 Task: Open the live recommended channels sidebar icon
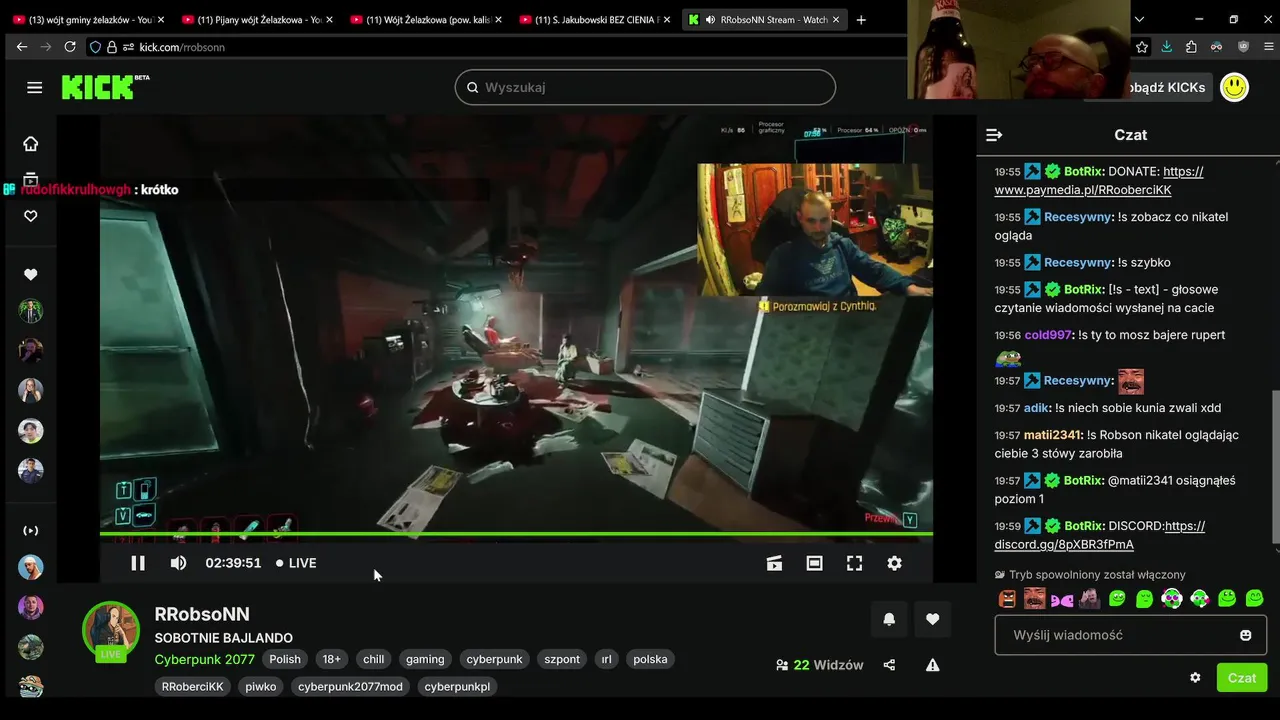(x=31, y=530)
